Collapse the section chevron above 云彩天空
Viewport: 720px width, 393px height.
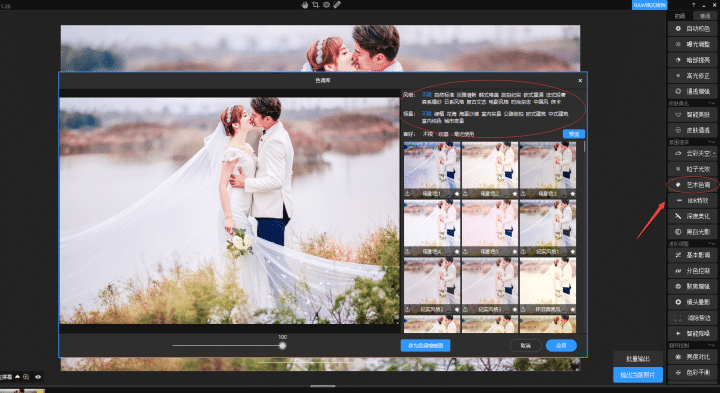click(712, 142)
